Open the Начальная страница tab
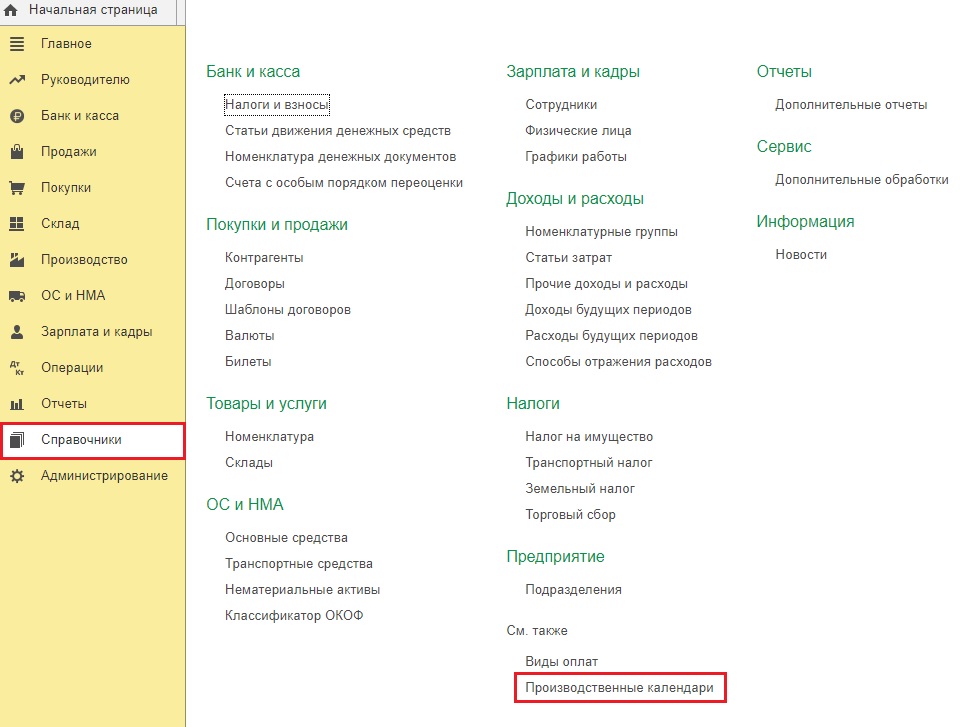Image resolution: width=967 pixels, height=727 pixels. click(x=93, y=10)
